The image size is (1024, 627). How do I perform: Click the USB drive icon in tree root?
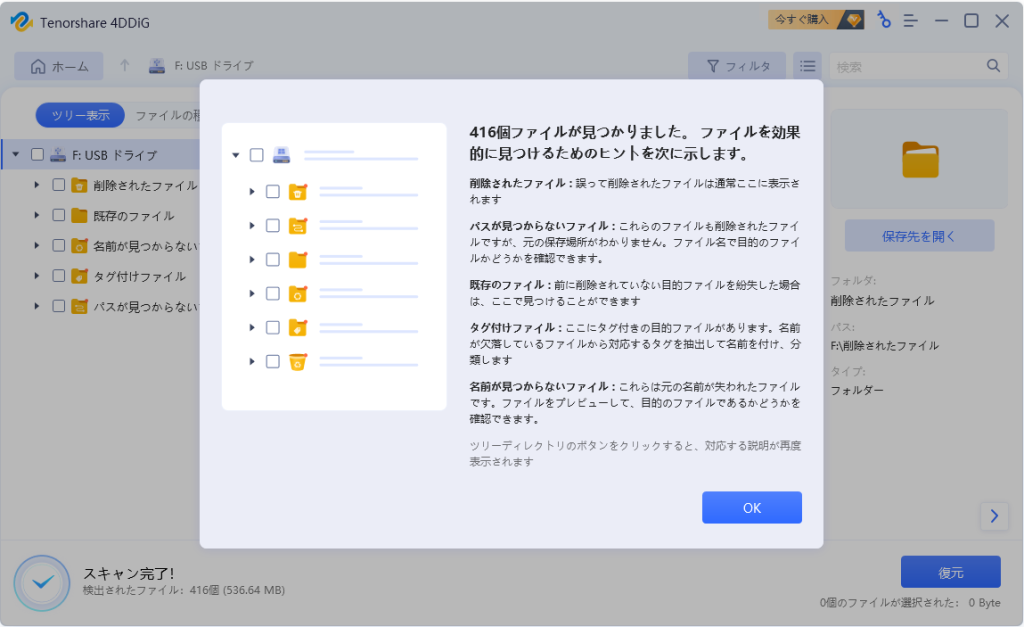pos(58,155)
